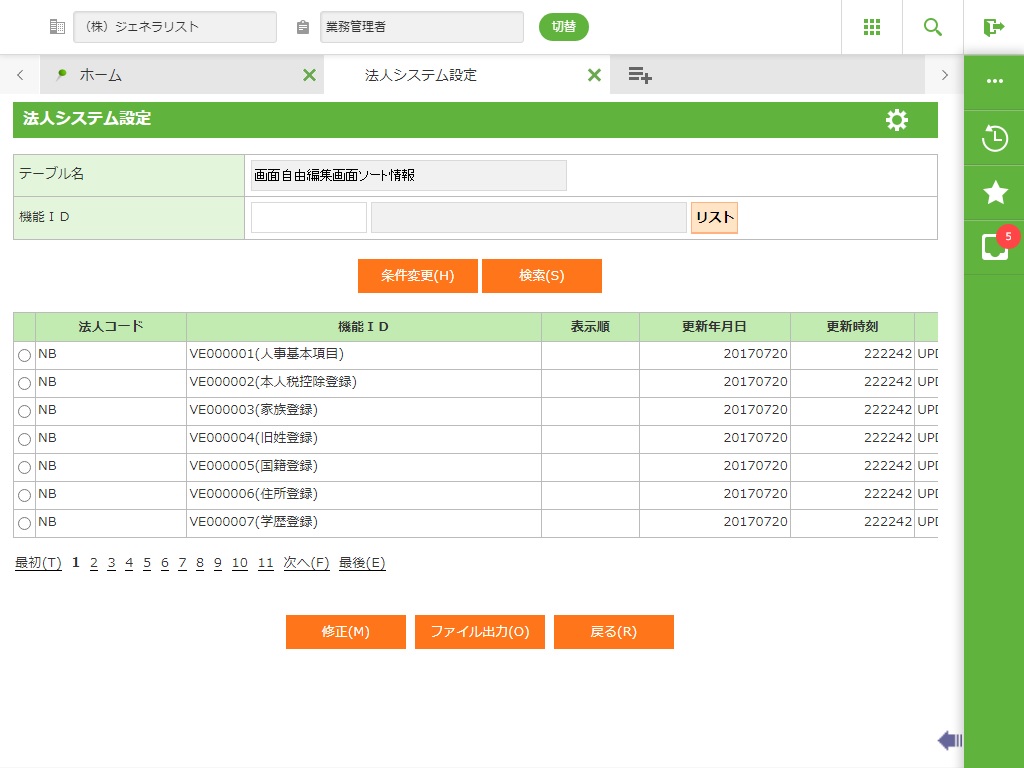Screen dimensions: 1024x768
Task: Open inbox icon with 5 notifications
Action: pos(994,247)
